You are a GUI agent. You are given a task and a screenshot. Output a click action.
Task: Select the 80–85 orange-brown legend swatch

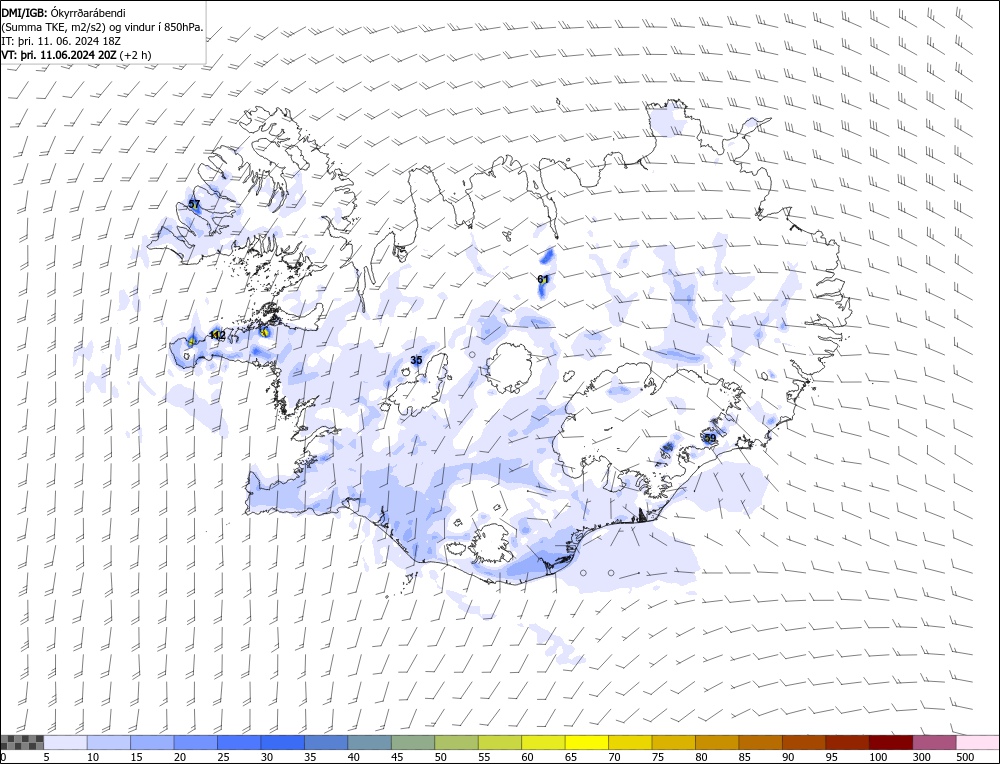pos(717,742)
